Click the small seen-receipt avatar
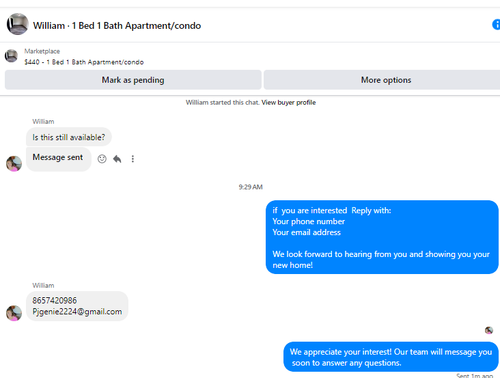Image resolution: width=500 pixels, height=378 pixels. pyautogui.click(x=489, y=330)
